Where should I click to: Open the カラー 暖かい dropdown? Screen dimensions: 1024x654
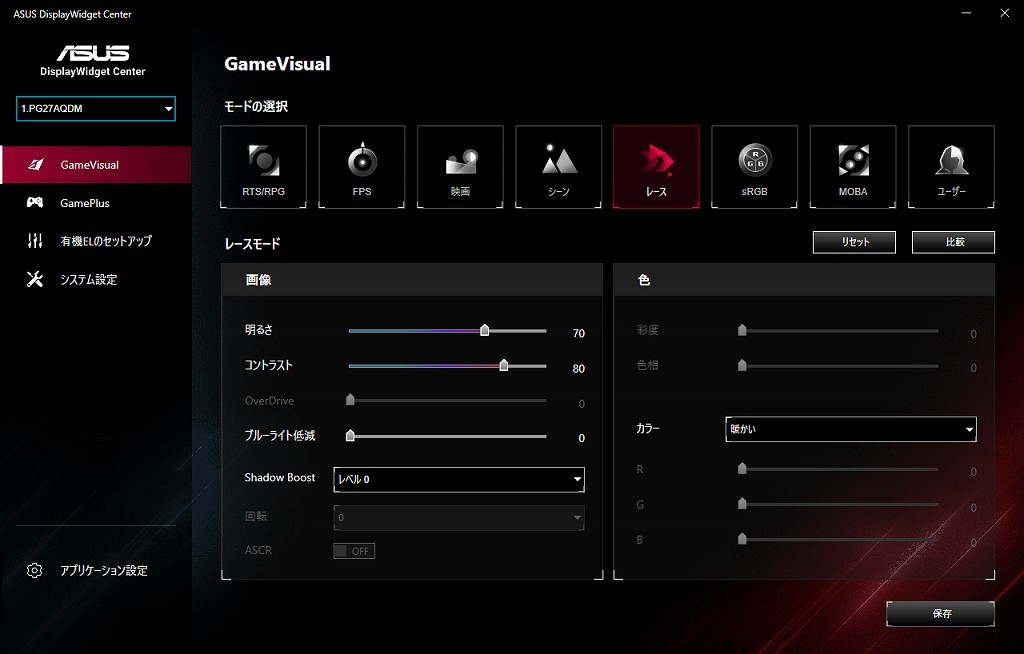click(x=851, y=429)
